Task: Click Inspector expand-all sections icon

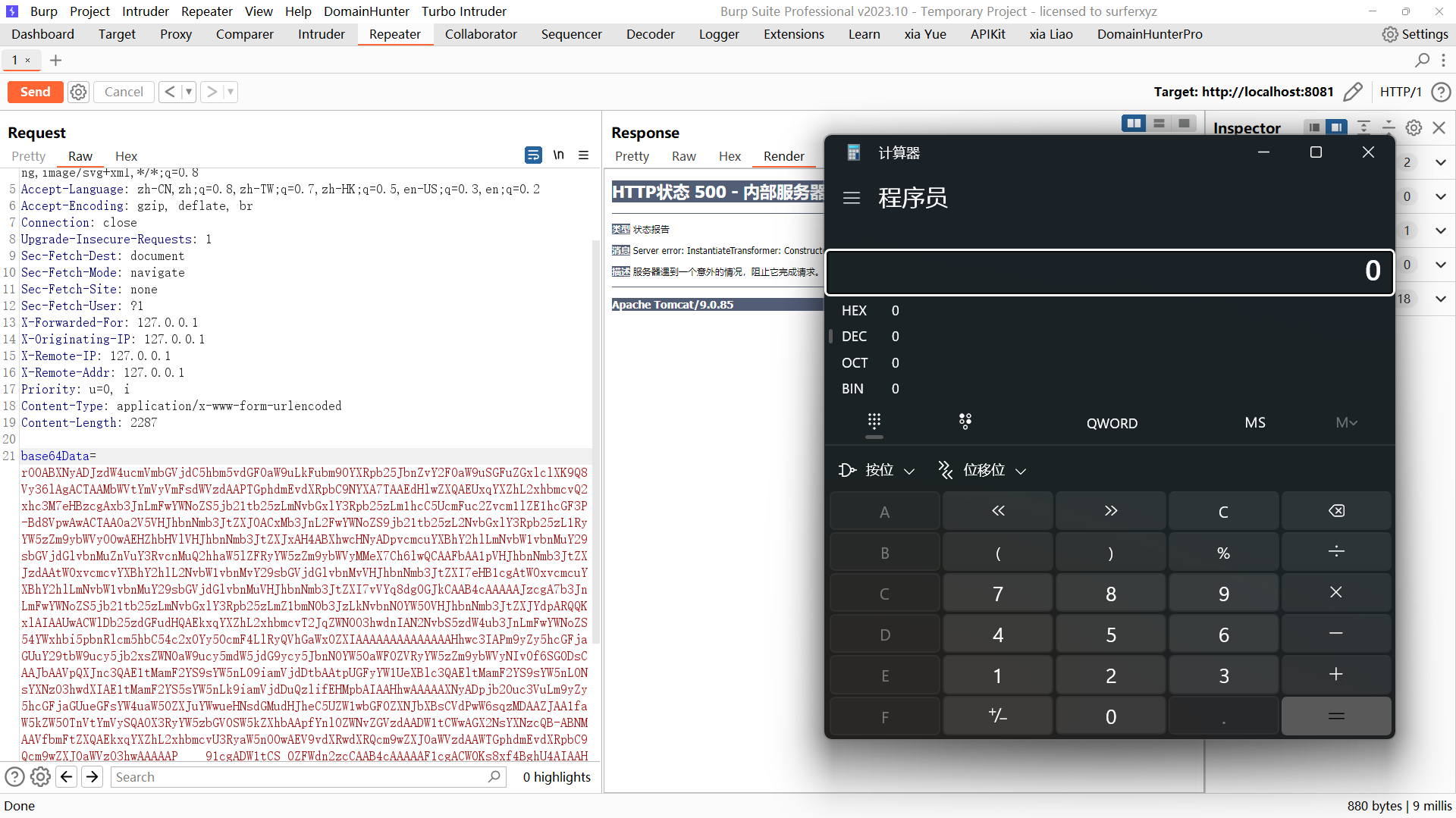Action: pyautogui.click(x=1363, y=127)
